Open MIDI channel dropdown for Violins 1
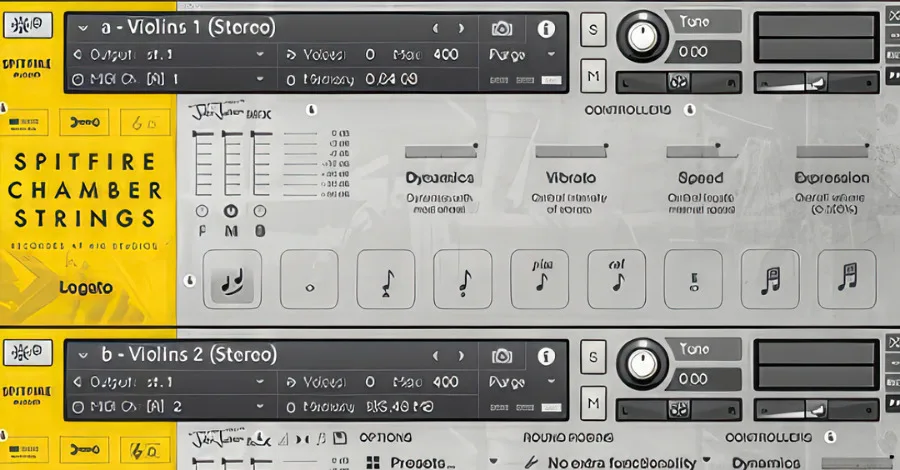Viewport: 900px width, 470px height. pyautogui.click(x=260, y=79)
